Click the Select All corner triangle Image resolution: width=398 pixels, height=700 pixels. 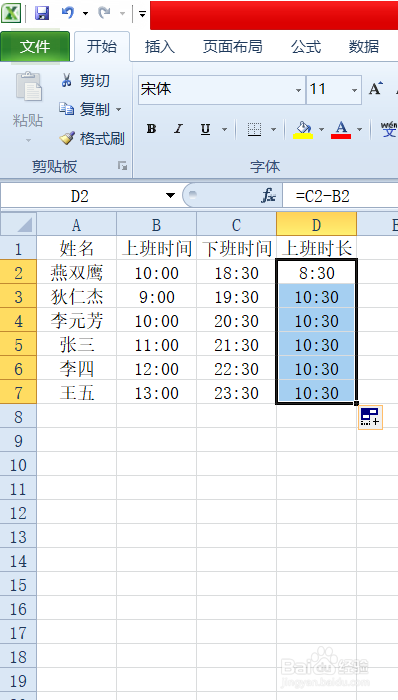pos(18,224)
